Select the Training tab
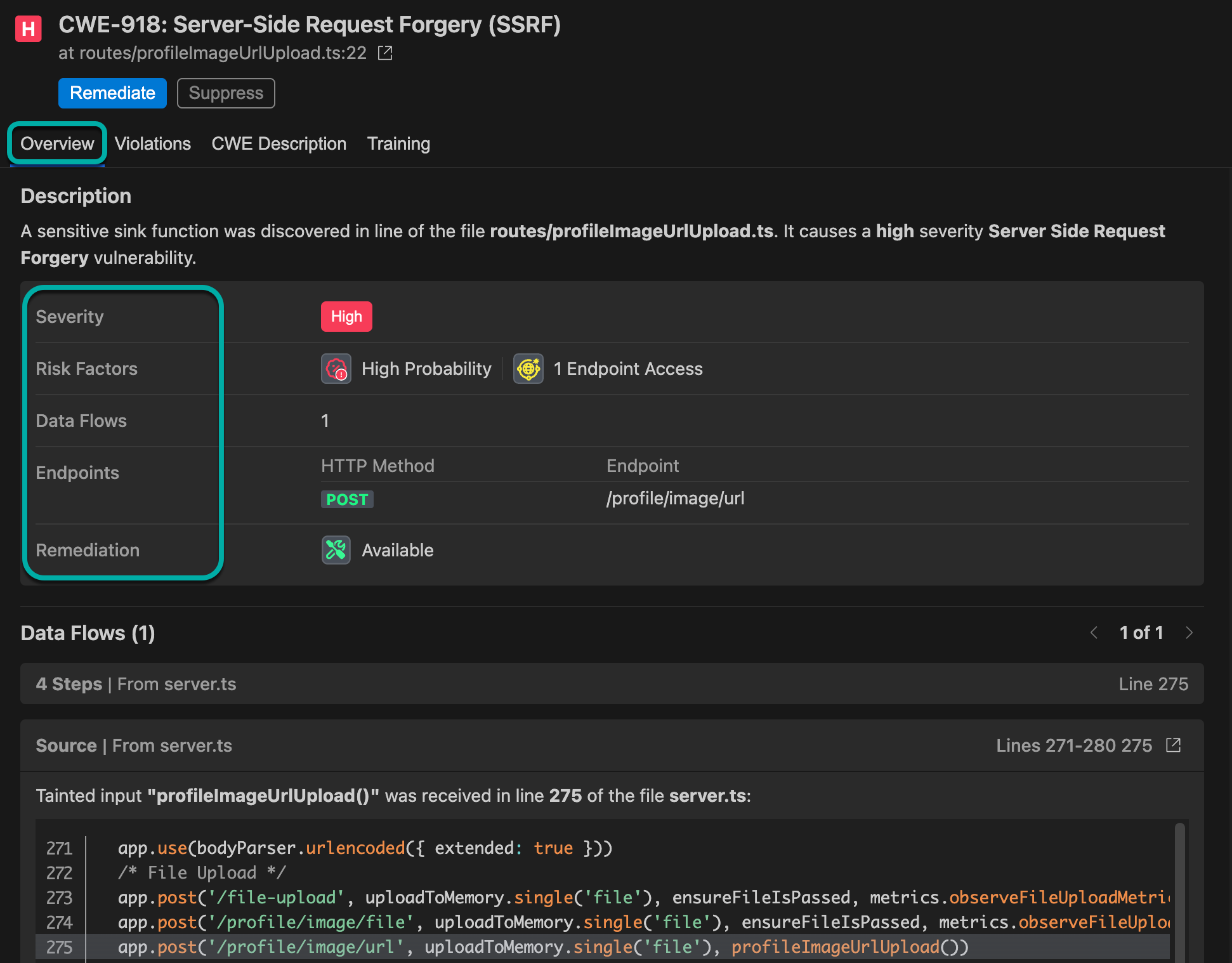The height and width of the screenshot is (963, 1232). coord(398,144)
